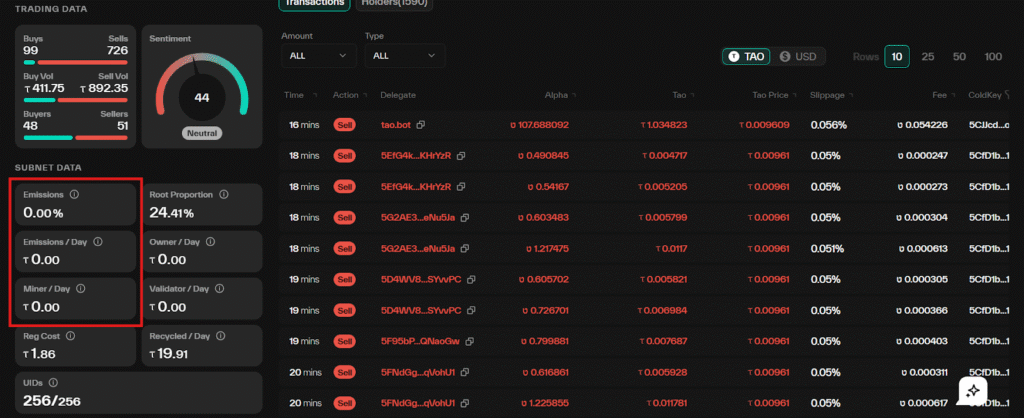Click the info icon beside Emissions
Screen dimensions: 1024x418
74,194
